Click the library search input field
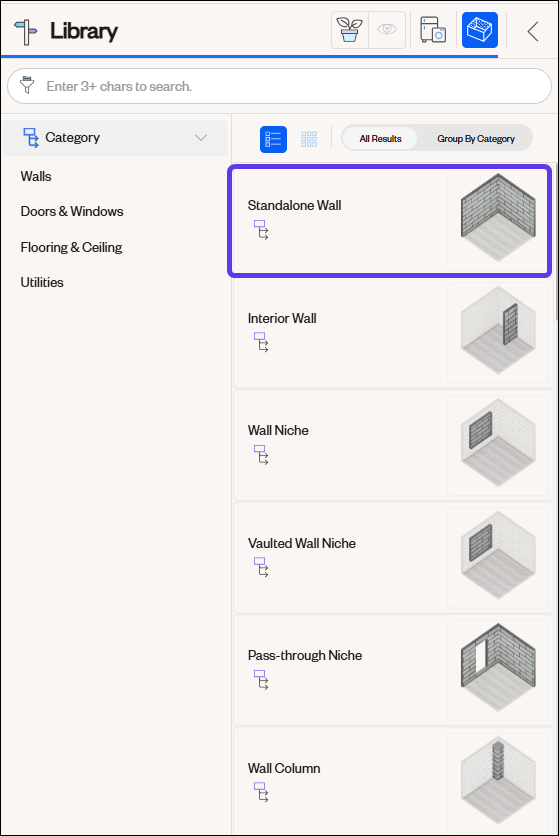Viewport: 559px width, 836px height. 280,86
